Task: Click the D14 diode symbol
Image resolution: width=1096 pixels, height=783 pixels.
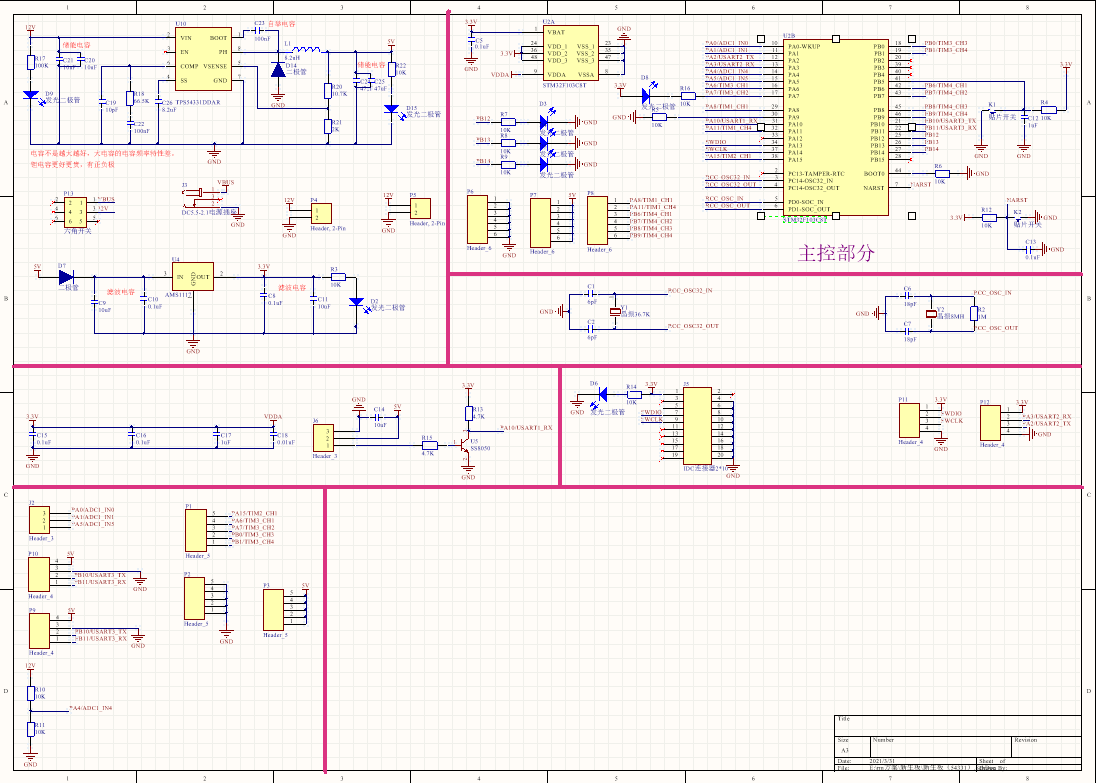Action: 278,70
